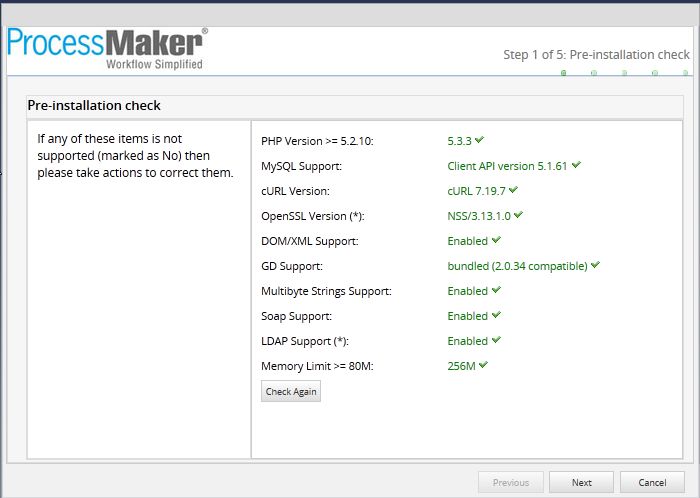Screen dimensions: 700x498
Task: Click the check mark for Soap Support
Action: click(x=496, y=315)
